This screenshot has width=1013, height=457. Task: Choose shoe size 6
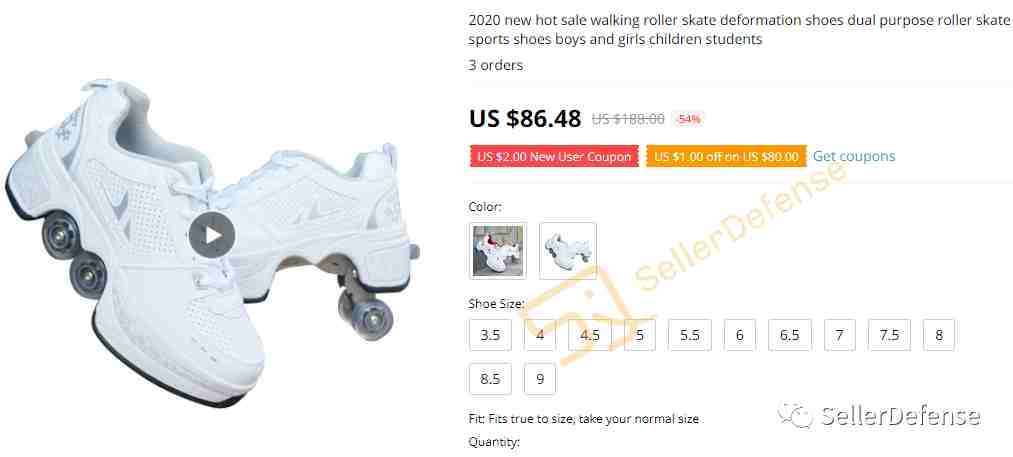740,335
